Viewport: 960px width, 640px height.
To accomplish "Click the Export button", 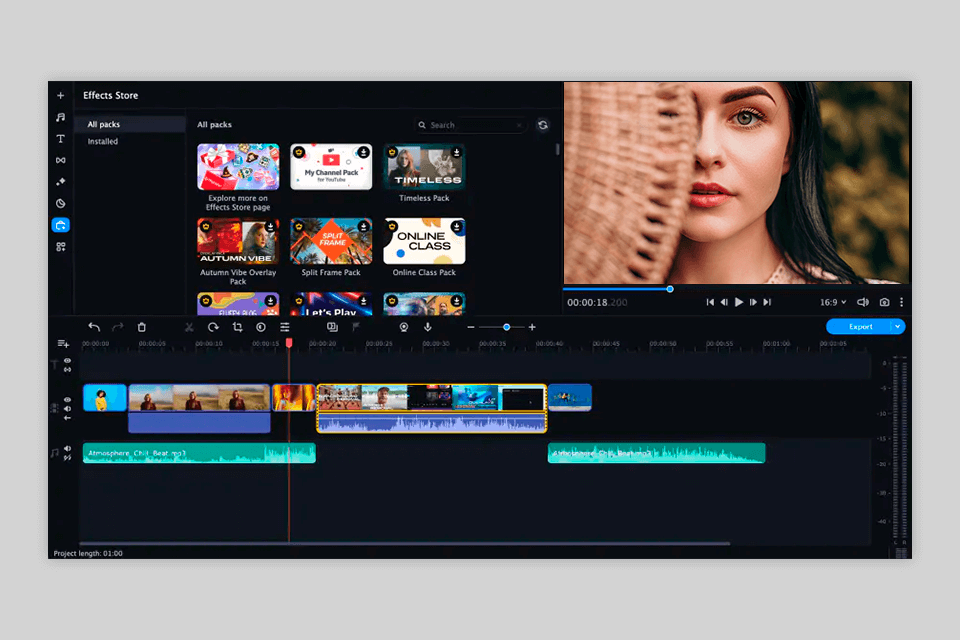I will (x=860, y=326).
